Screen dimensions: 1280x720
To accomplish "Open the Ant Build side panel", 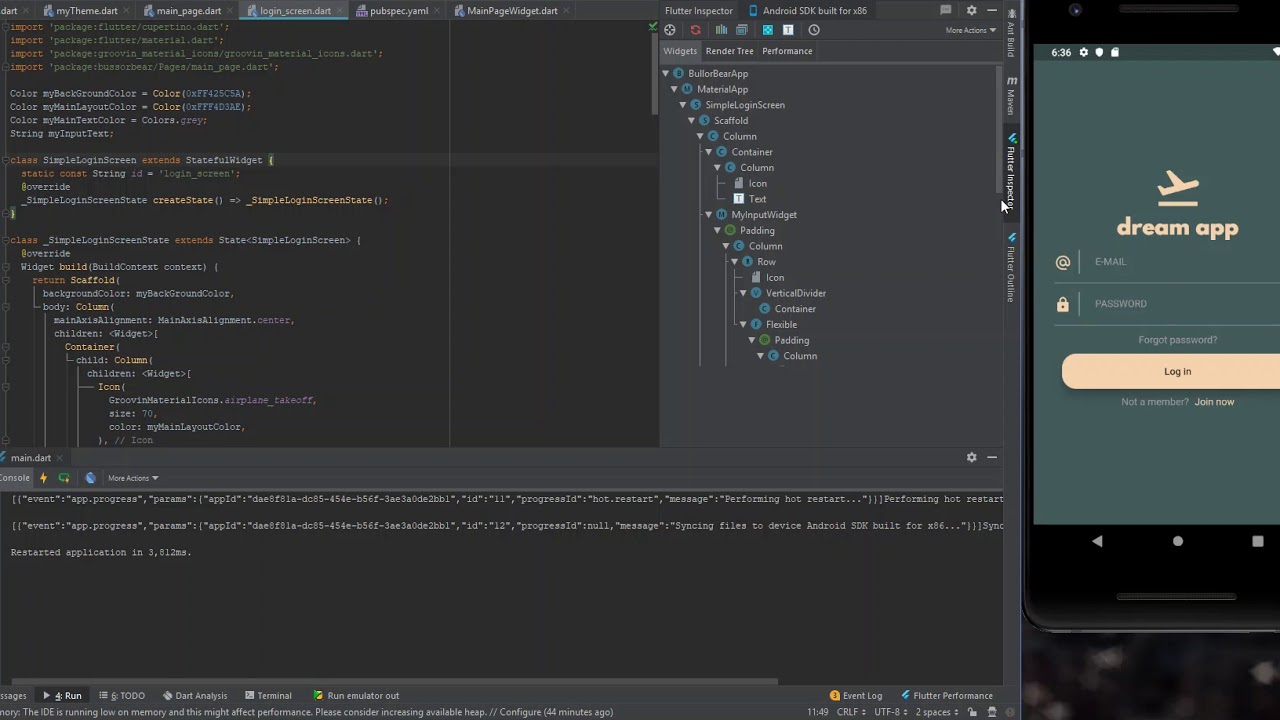I will (x=1011, y=35).
